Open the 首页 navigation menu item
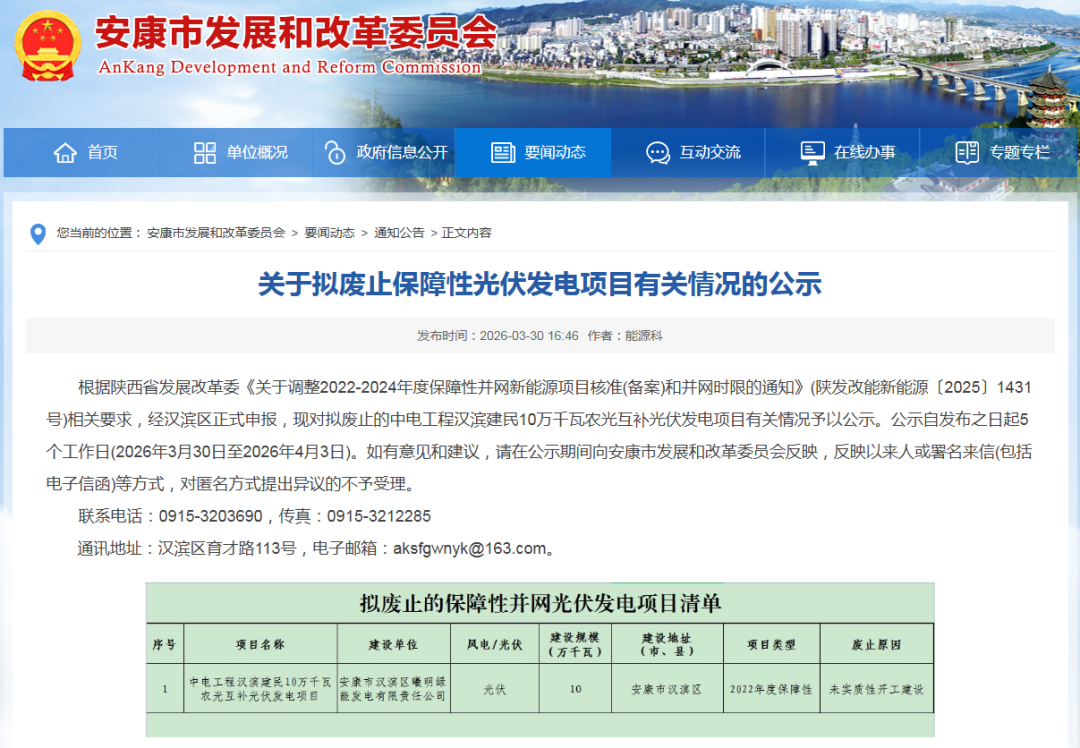The height and width of the screenshot is (748, 1080). (102, 153)
